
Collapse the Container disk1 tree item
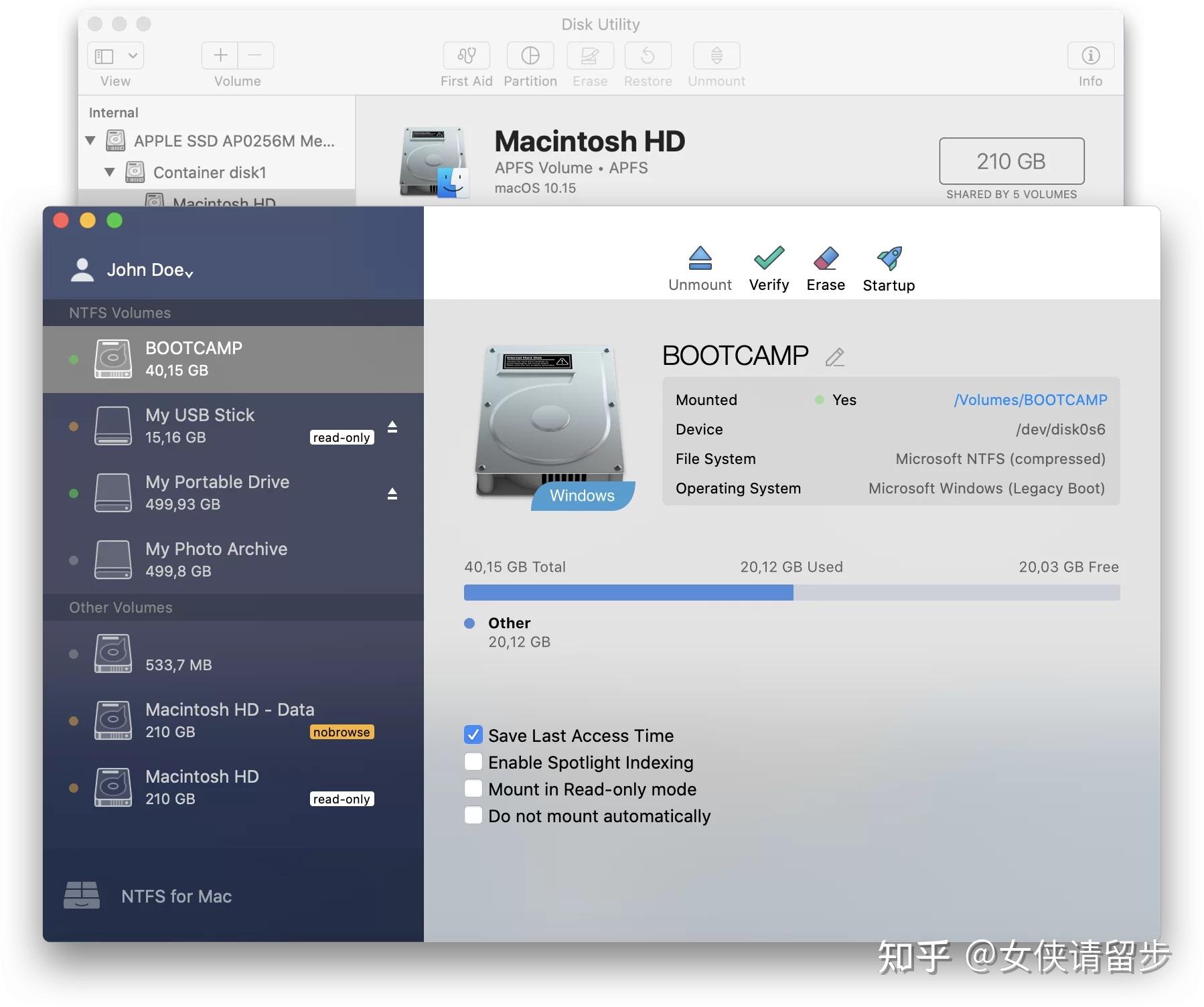click(x=110, y=172)
